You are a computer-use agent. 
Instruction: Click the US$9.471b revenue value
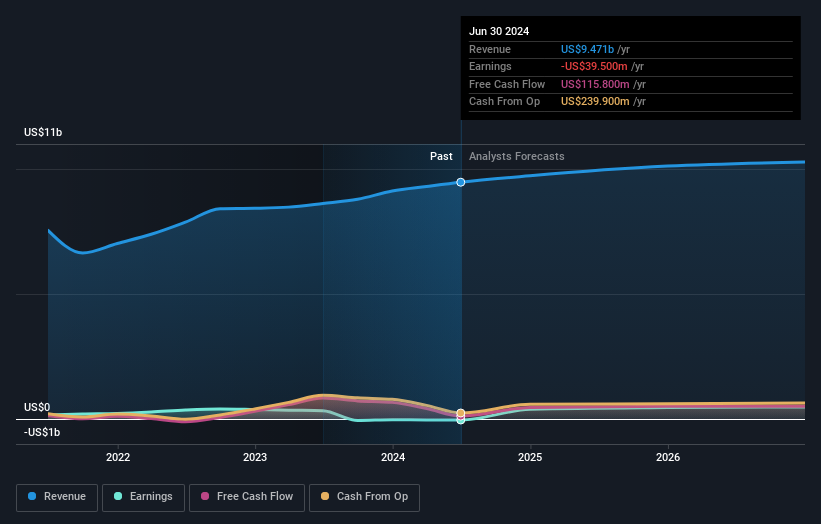tap(587, 49)
